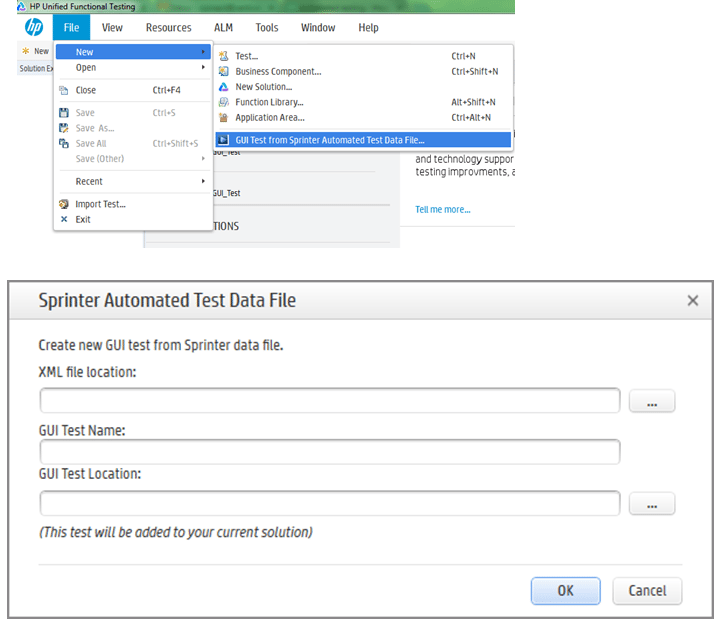Expand the Save (Other) submenu
The image size is (724, 630).
click(x=133, y=158)
